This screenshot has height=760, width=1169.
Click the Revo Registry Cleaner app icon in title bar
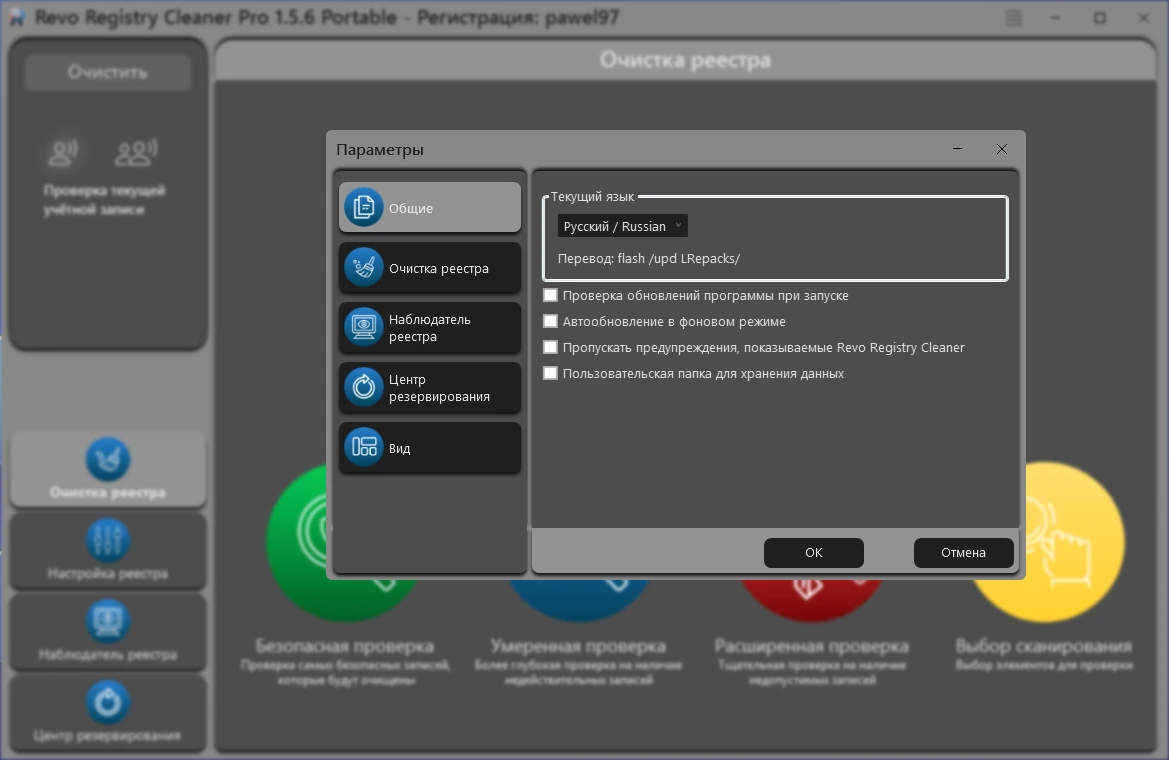[x=16, y=18]
